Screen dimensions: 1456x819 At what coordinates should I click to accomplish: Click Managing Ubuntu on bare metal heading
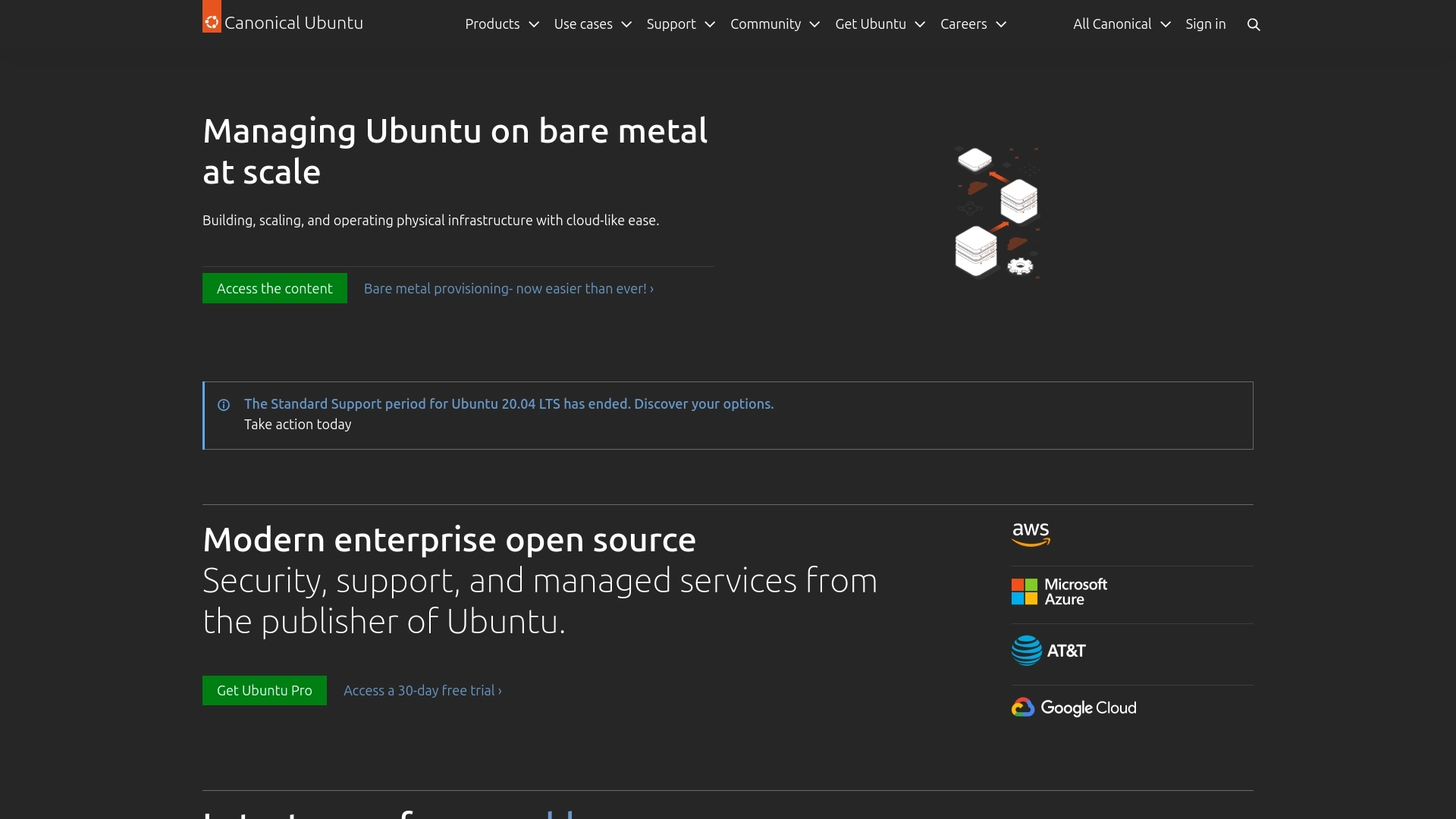point(455,152)
